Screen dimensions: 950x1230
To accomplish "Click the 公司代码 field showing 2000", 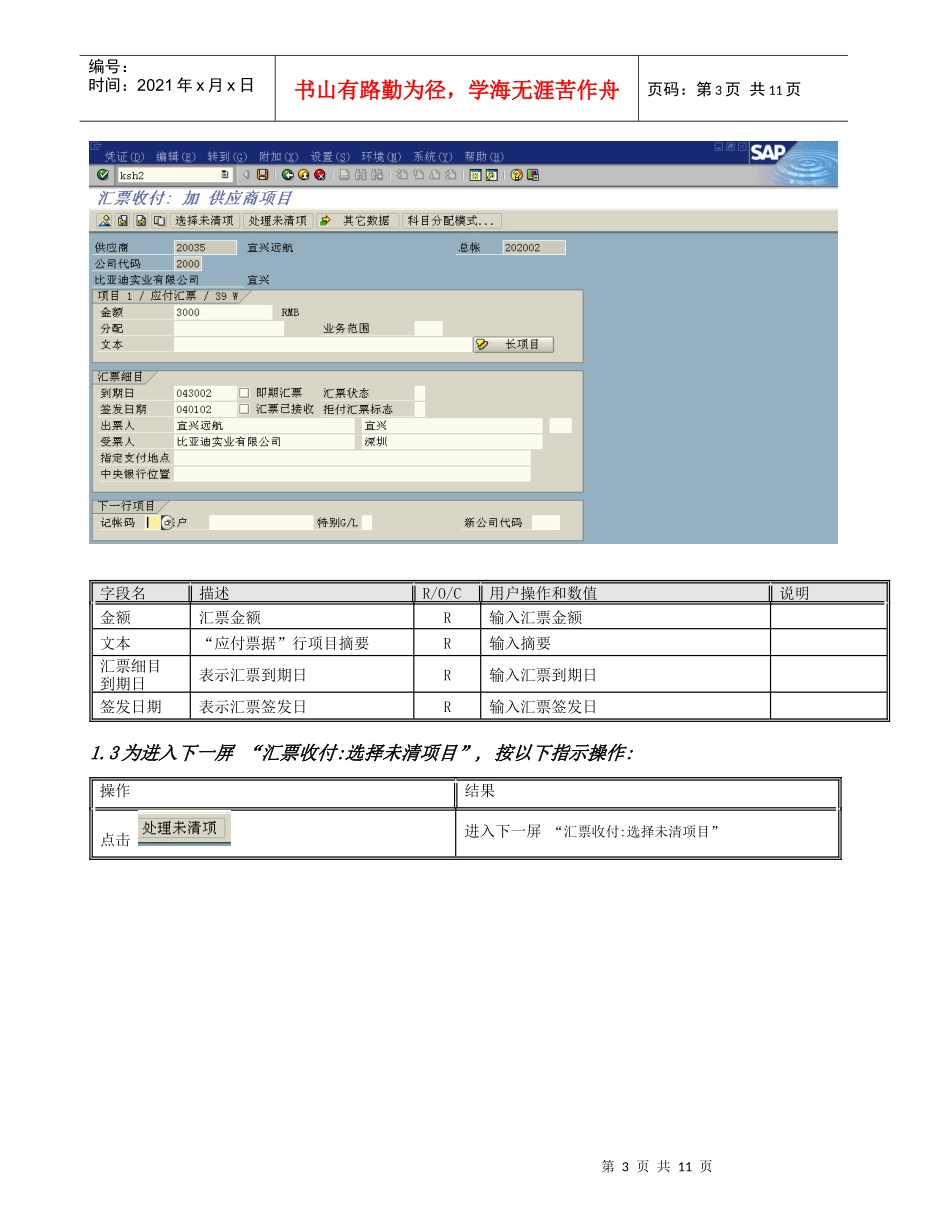I will (188, 263).
